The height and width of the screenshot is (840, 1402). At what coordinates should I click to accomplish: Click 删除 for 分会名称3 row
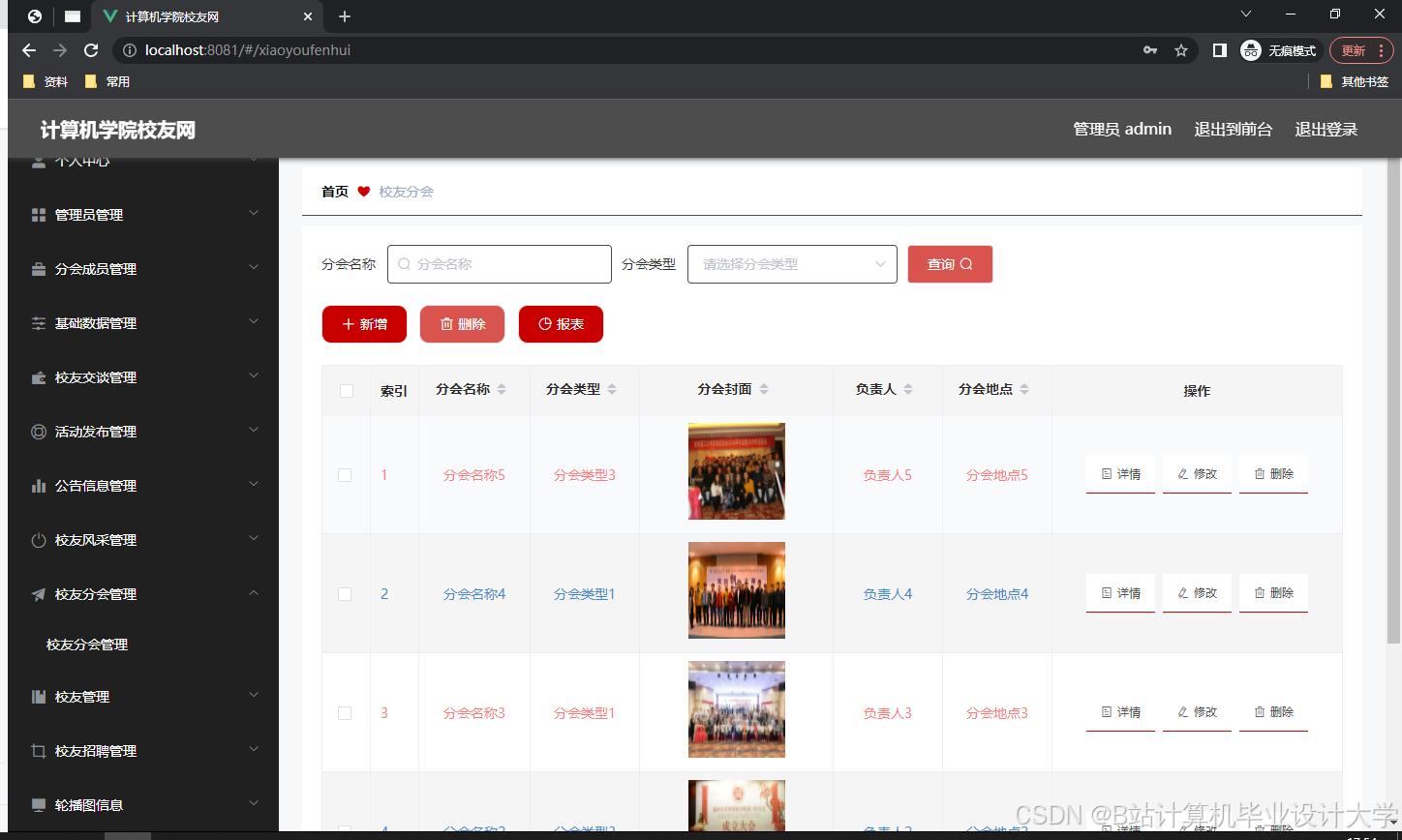[x=1273, y=712]
